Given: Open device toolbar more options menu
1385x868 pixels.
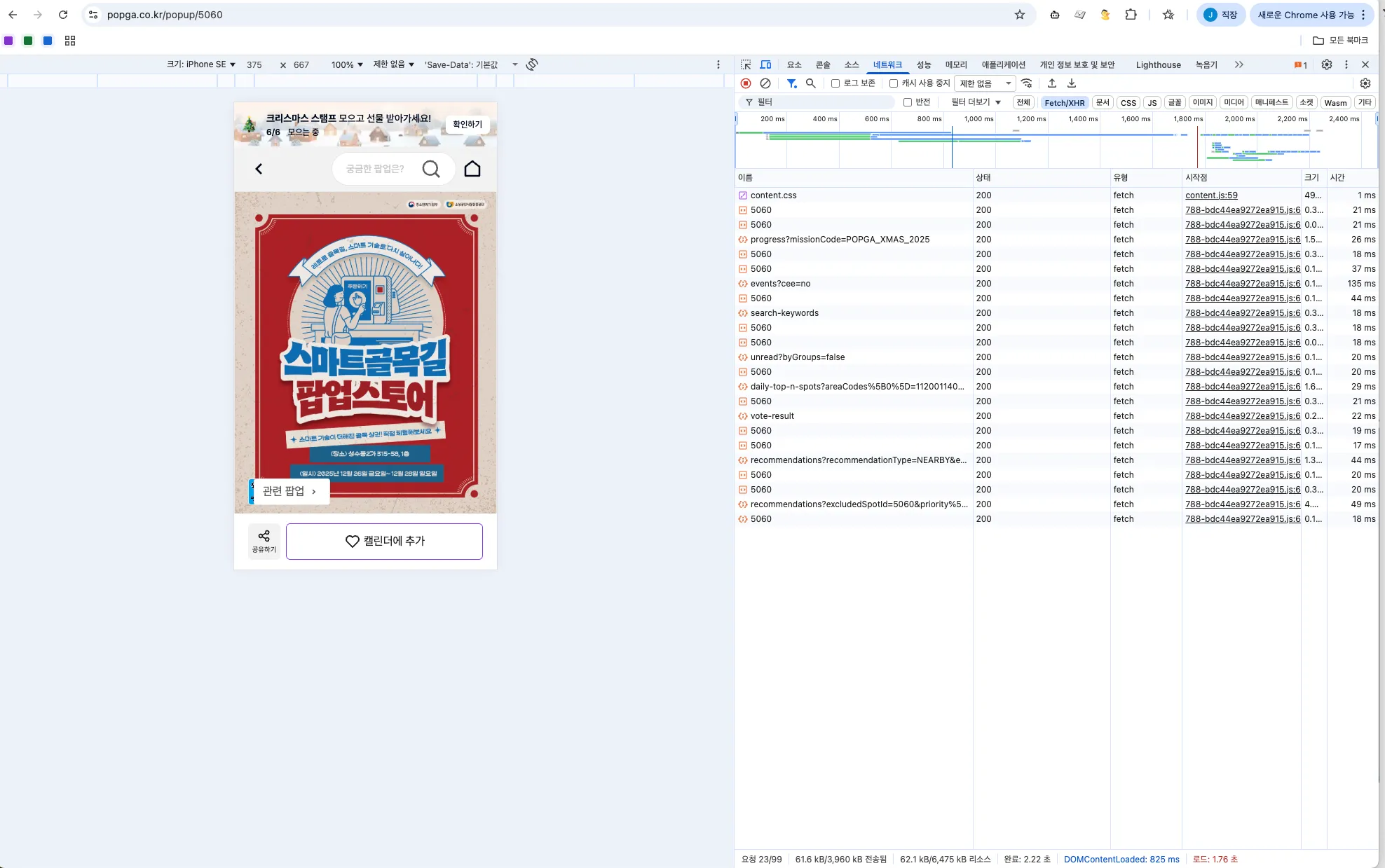Looking at the screenshot, I should 718,64.
